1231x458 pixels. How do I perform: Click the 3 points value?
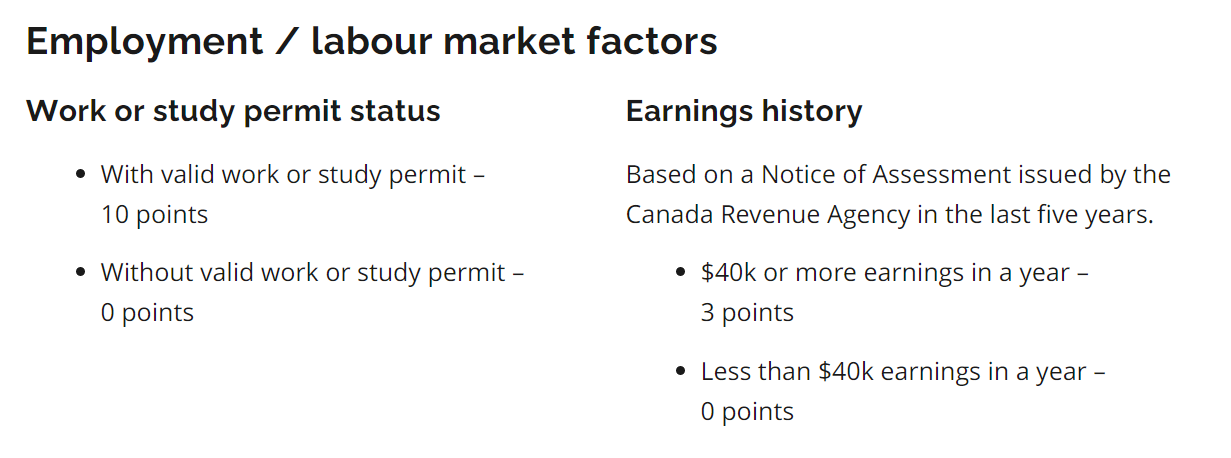coord(747,312)
